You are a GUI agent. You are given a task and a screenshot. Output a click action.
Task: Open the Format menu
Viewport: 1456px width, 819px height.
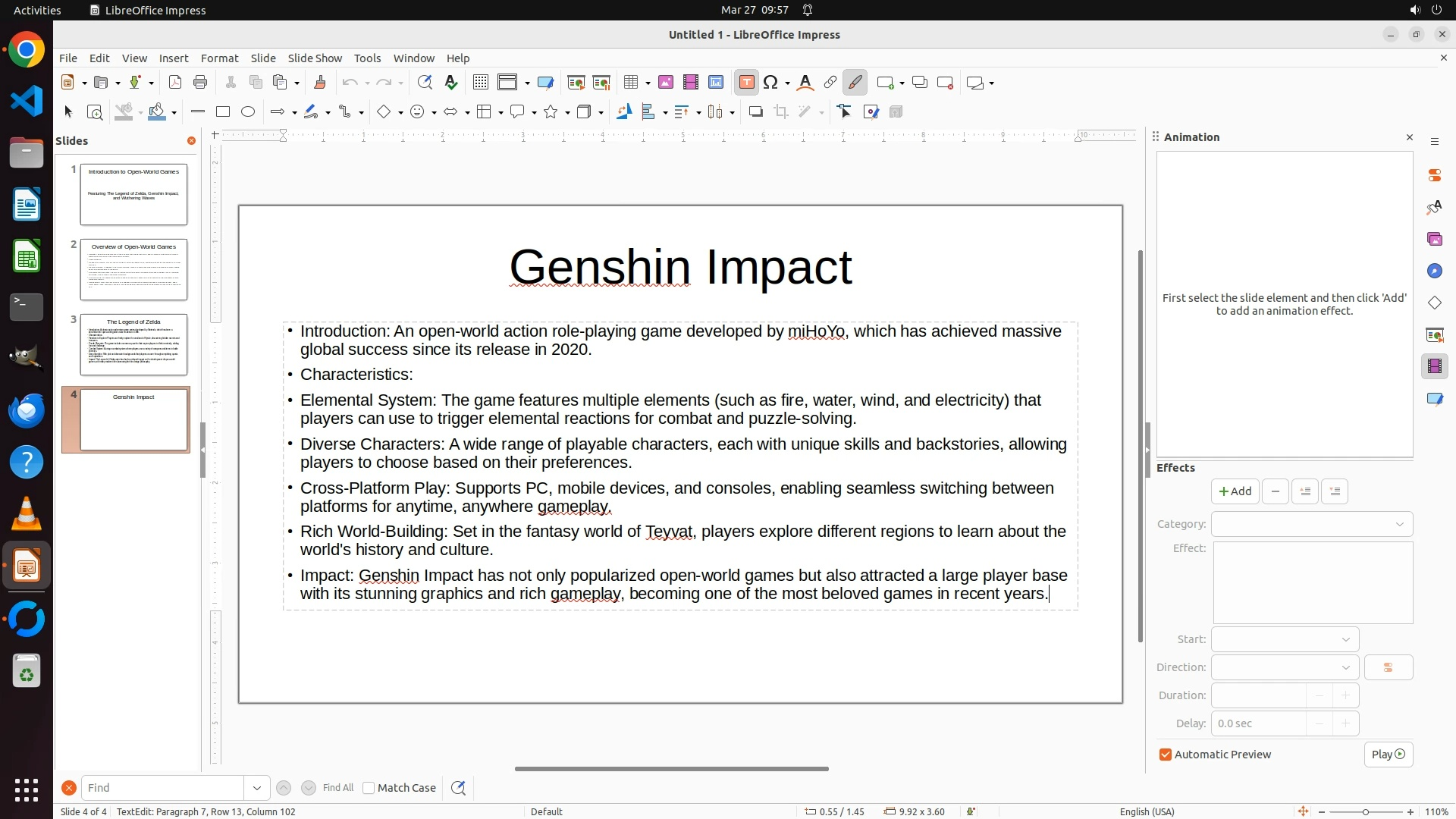(x=219, y=58)
